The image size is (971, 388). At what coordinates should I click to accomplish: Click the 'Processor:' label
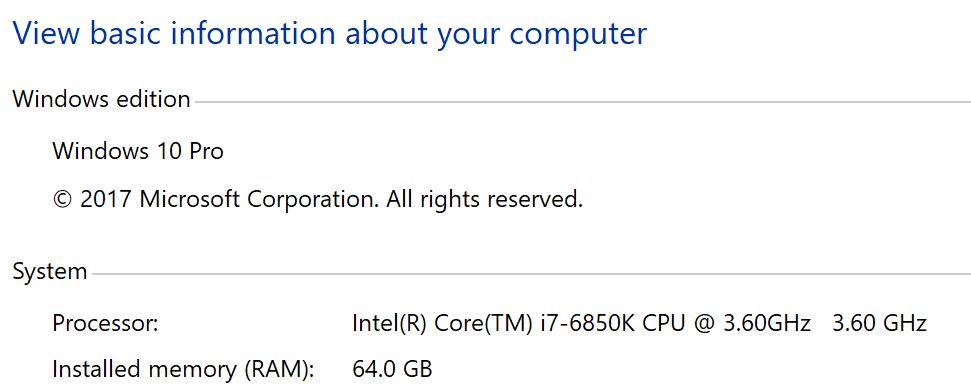click(106, 323)
